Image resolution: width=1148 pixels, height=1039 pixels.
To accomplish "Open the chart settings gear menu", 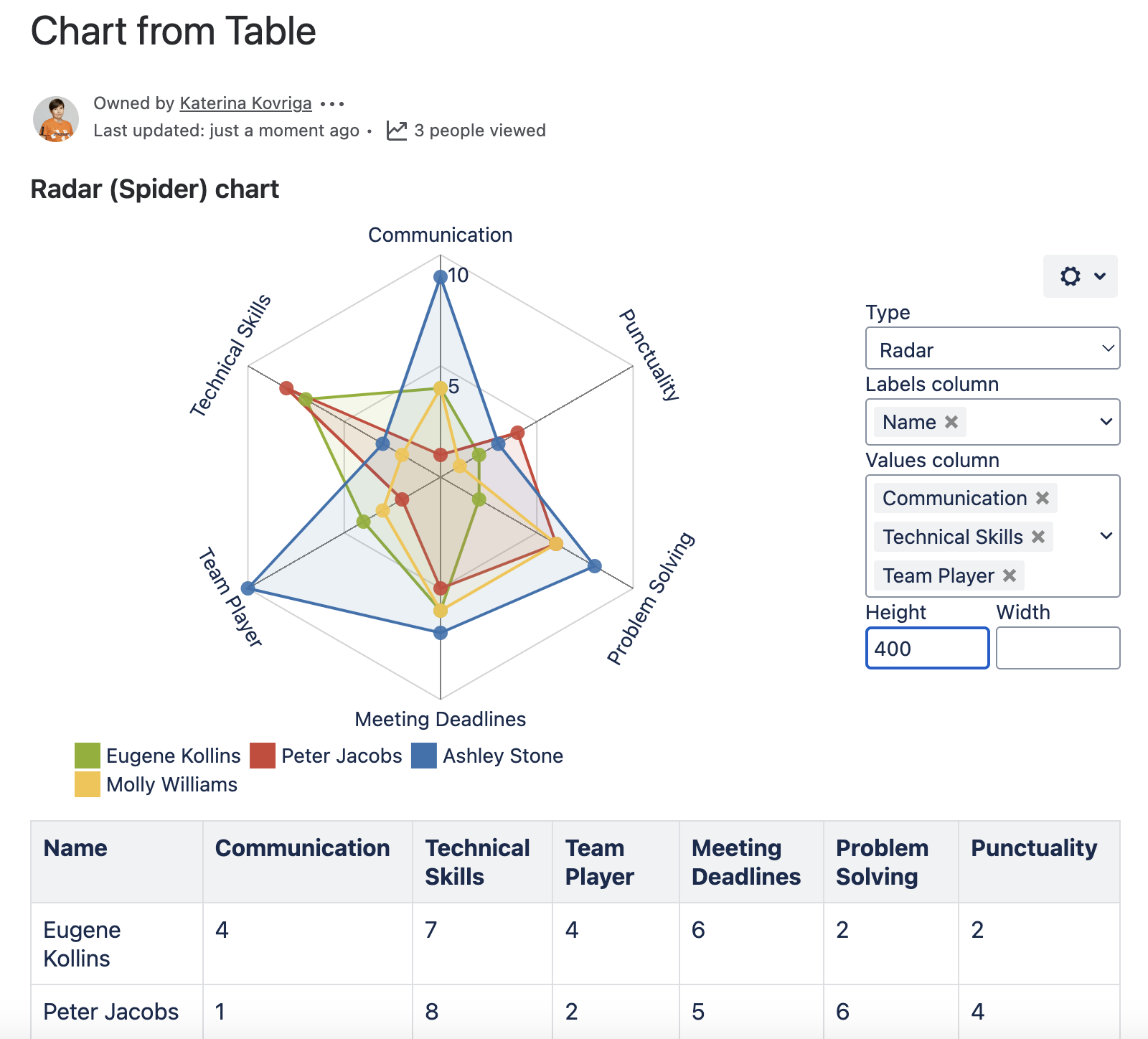I will [x=1080, y=276].
